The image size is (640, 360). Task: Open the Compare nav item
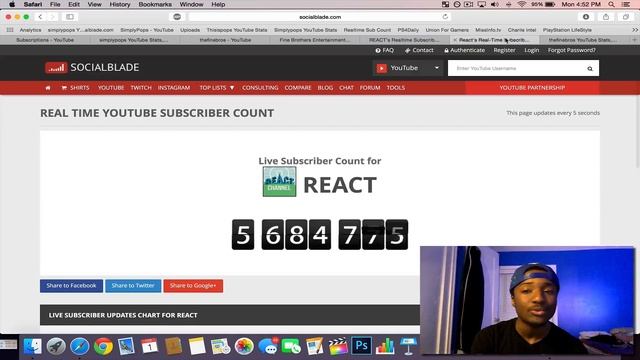[298, 88]
